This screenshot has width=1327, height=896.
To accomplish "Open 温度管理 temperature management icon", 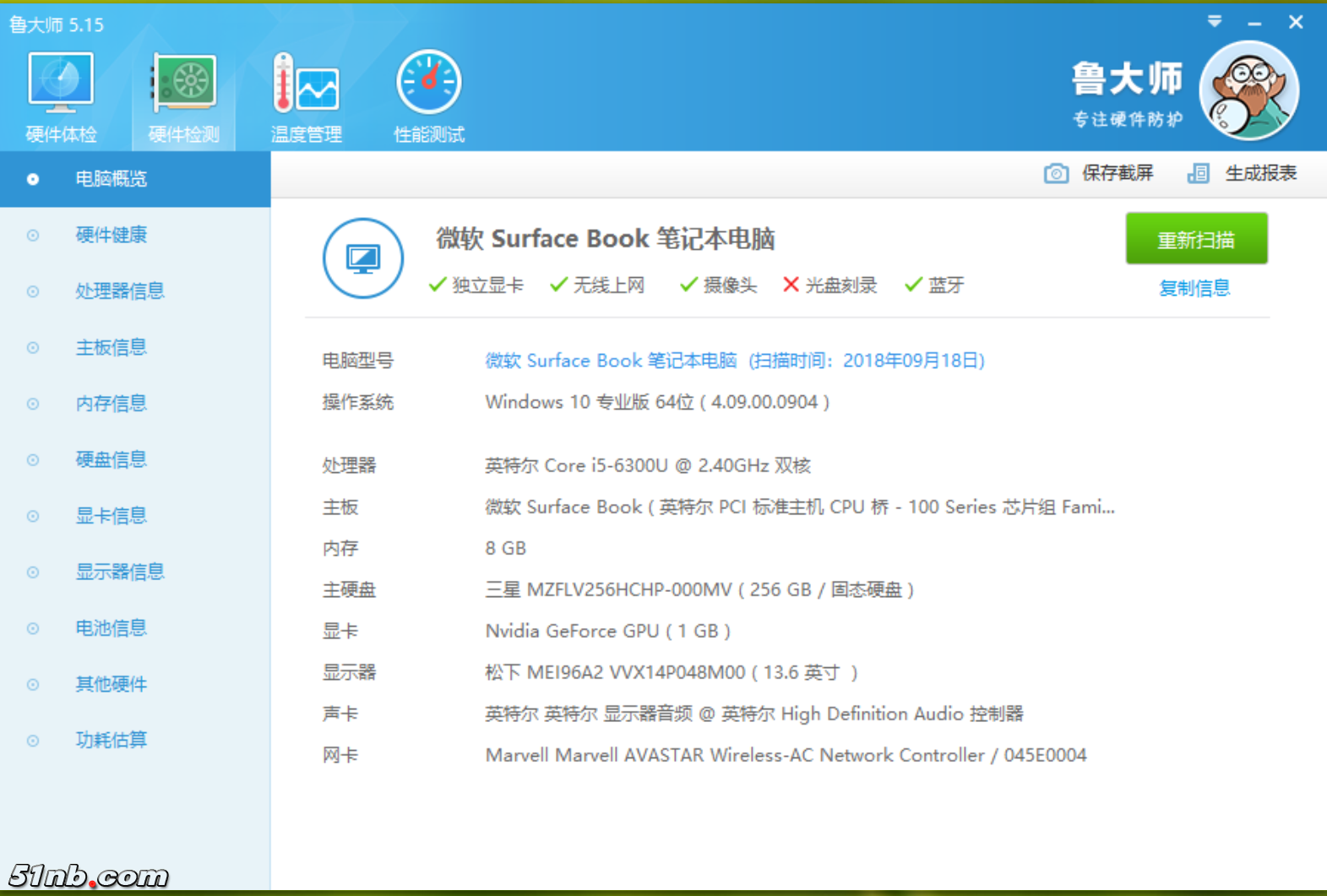I will (x=306, y=84).
